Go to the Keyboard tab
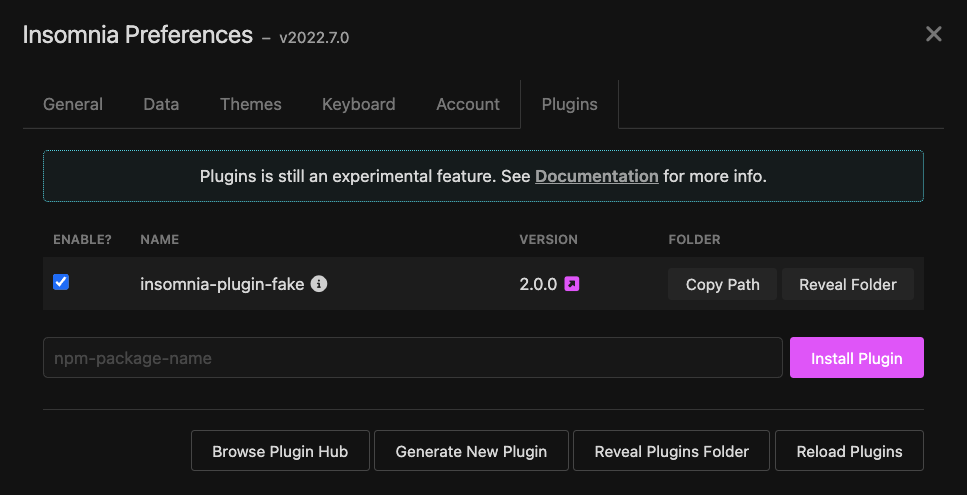The height and width of the screenshot is (495, 967). pos(358,104)
